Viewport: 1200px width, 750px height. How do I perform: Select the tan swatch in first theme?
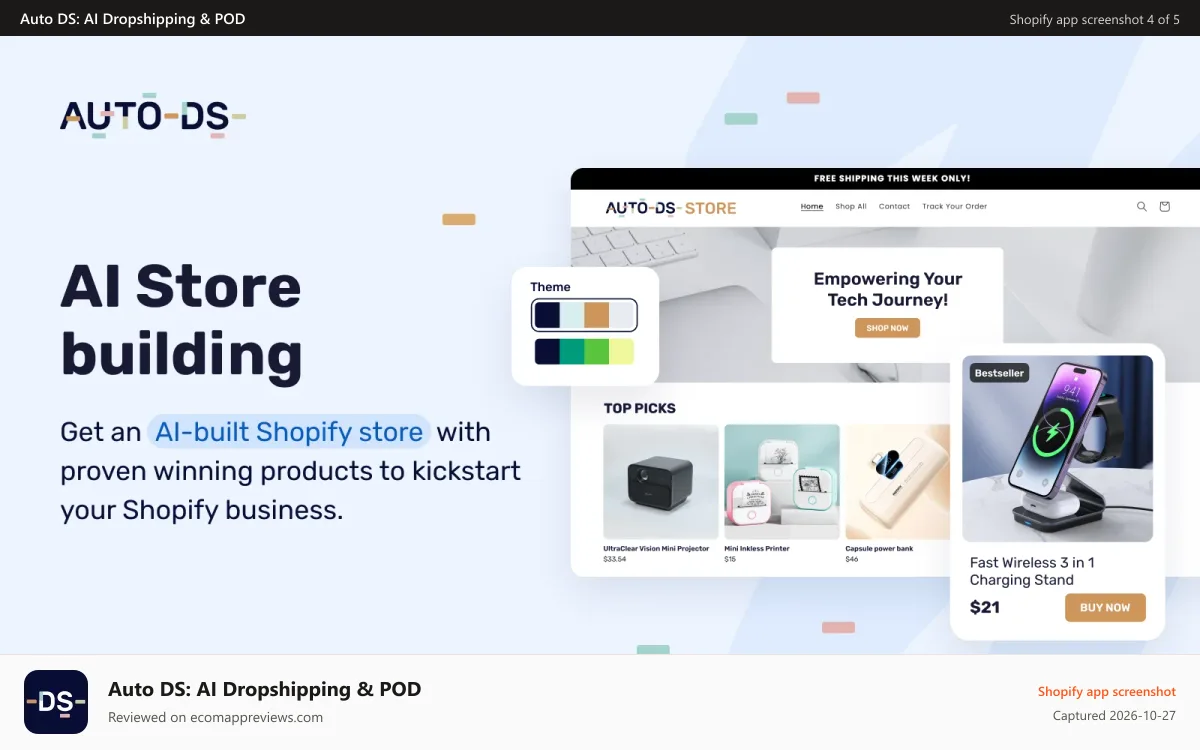click(x=597, y=315)
